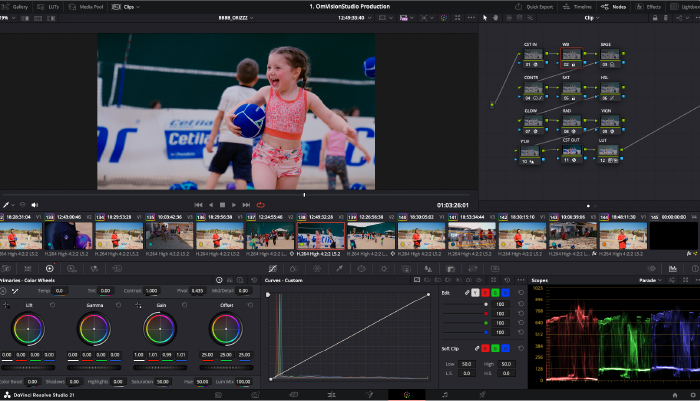Mute the viewer audio speaker icon
Image resolution: width=700 pixels, height=401 pixels.
click(x=34, y=205)
